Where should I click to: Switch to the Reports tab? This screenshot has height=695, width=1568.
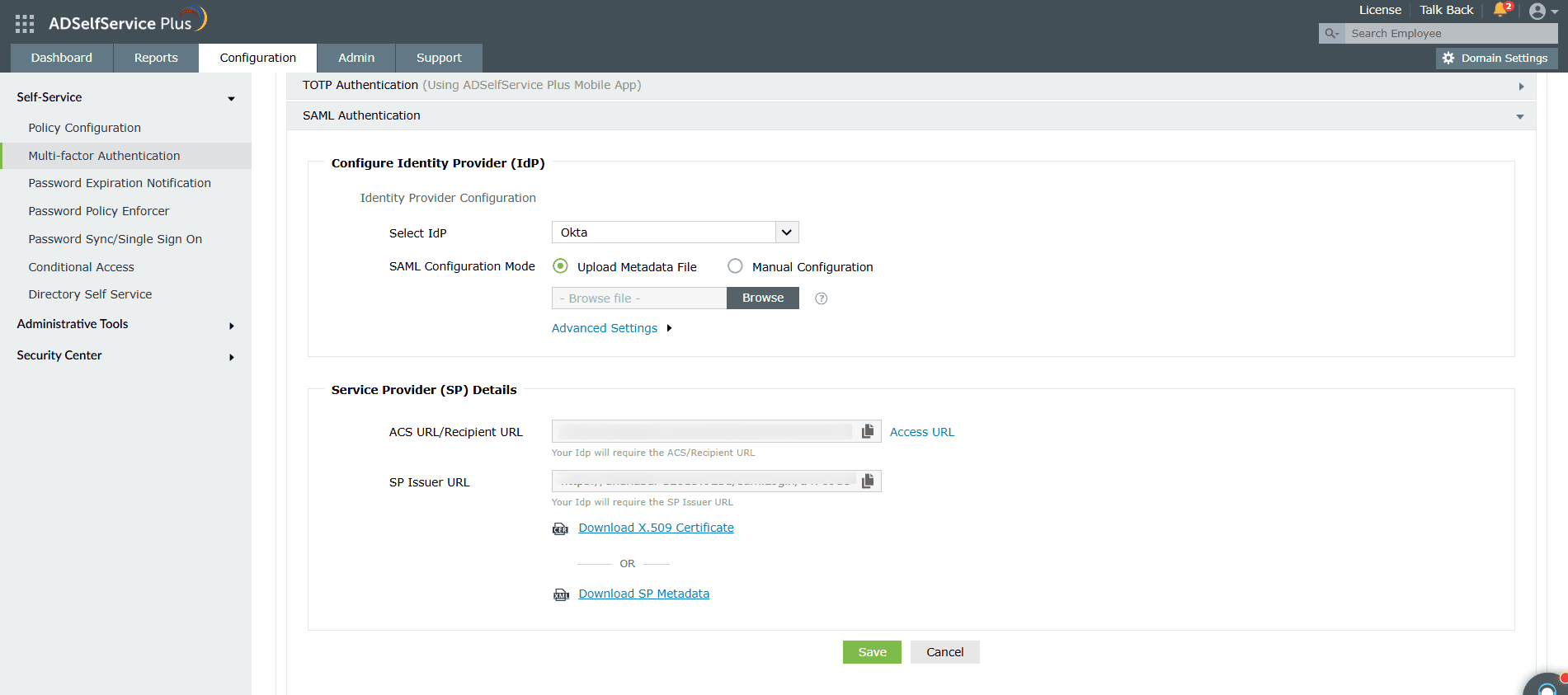tap(156, 58)
